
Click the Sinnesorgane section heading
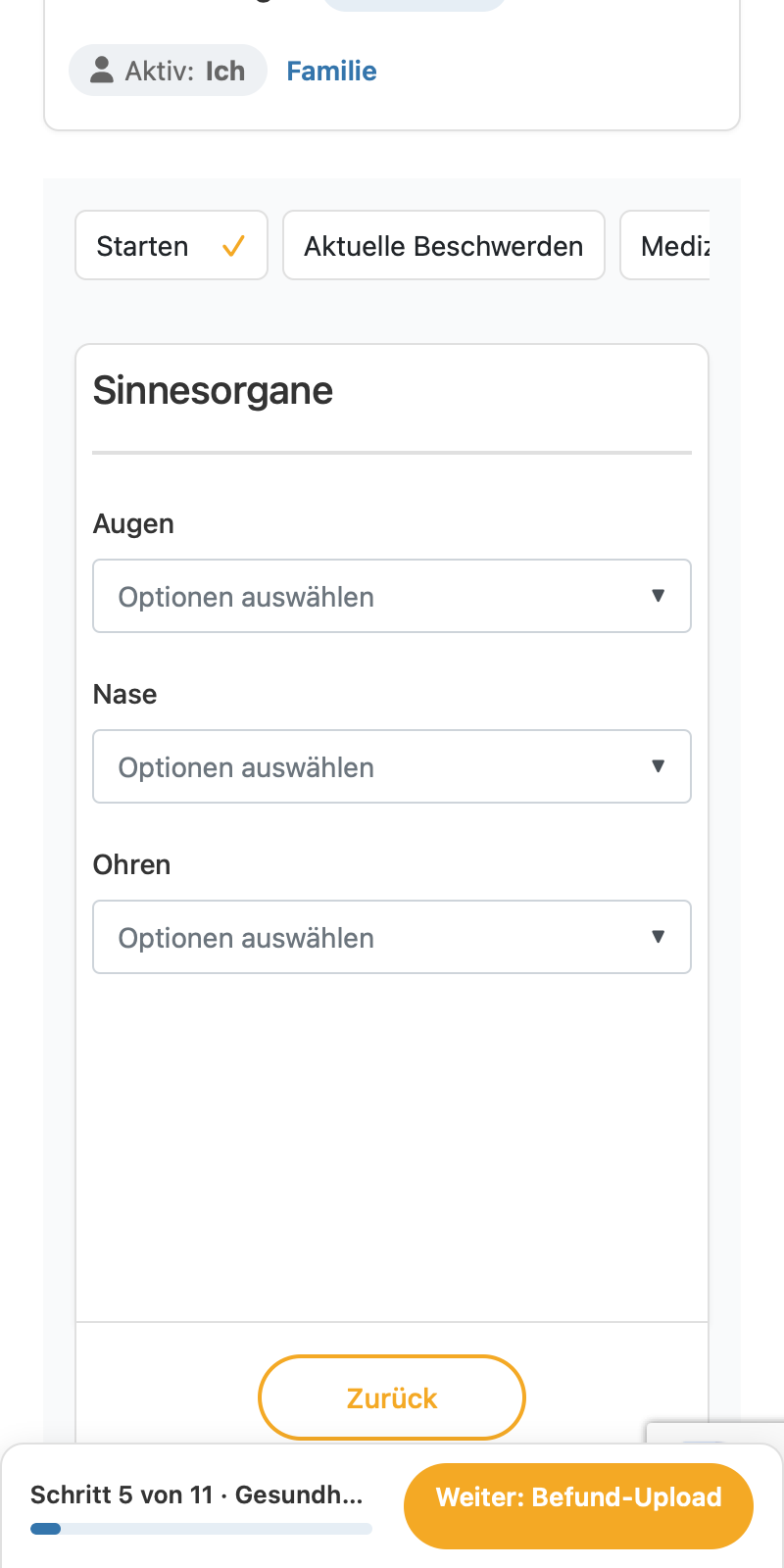coord(213,391)
